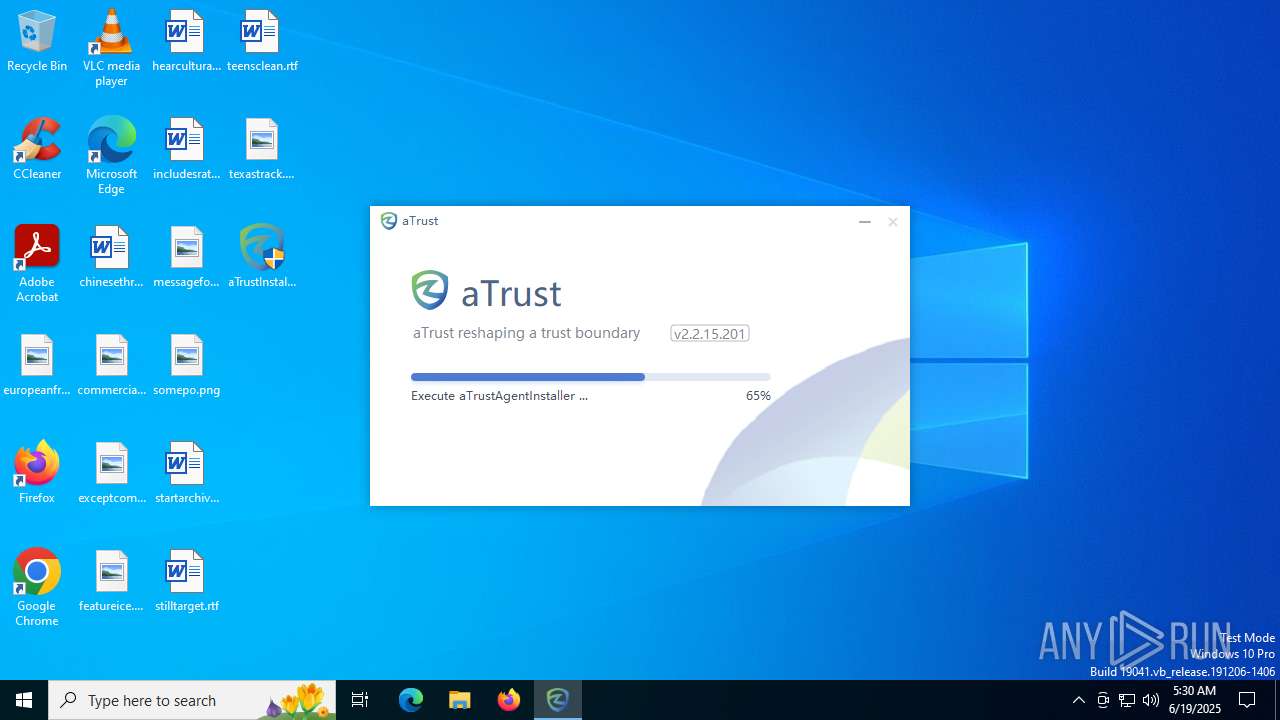Select stilltarget.rtf file icon
The width and height of the screenshot is (1280, 720).
[x=186, y=582]
